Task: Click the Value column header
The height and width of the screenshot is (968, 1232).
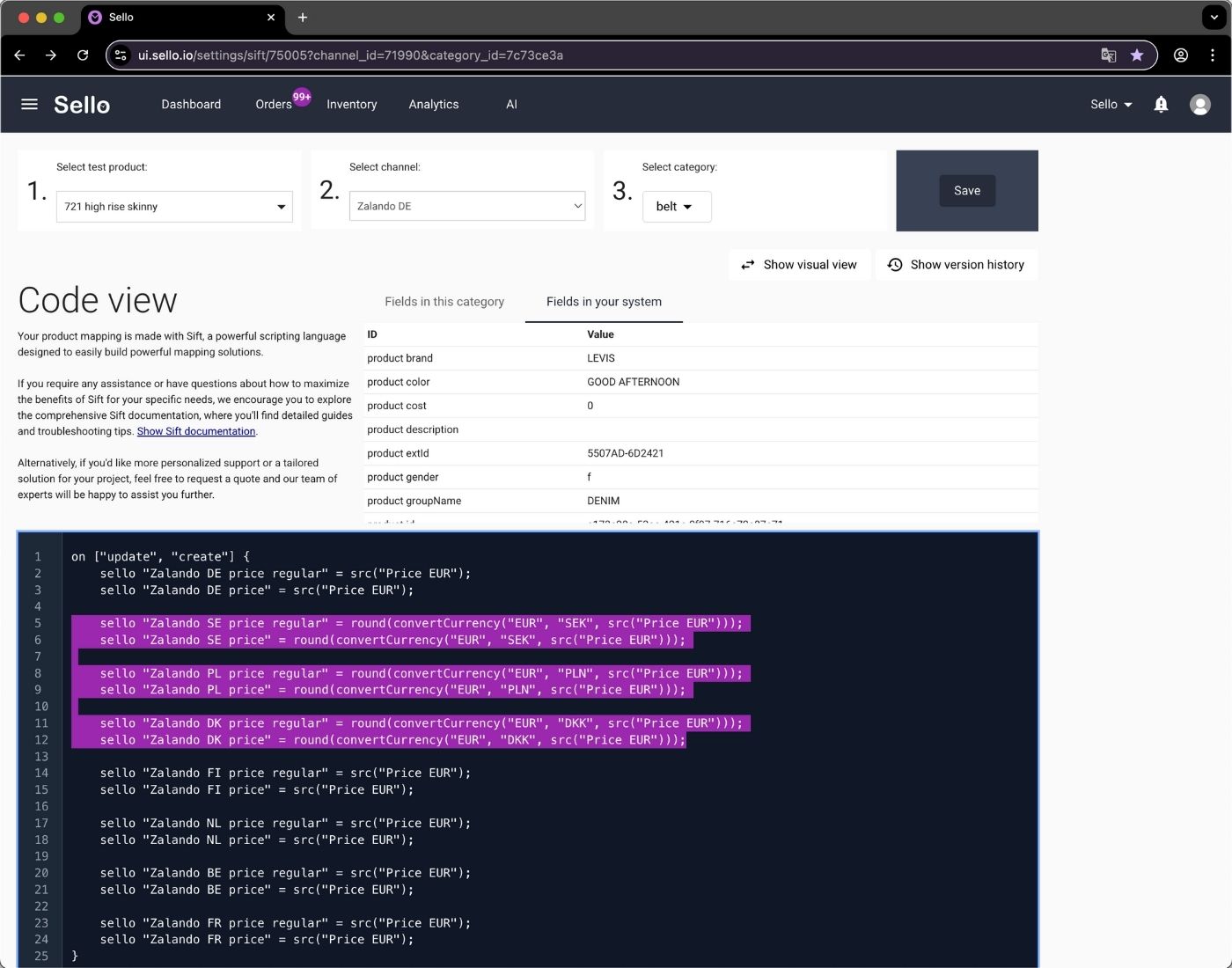Action: 601,334
